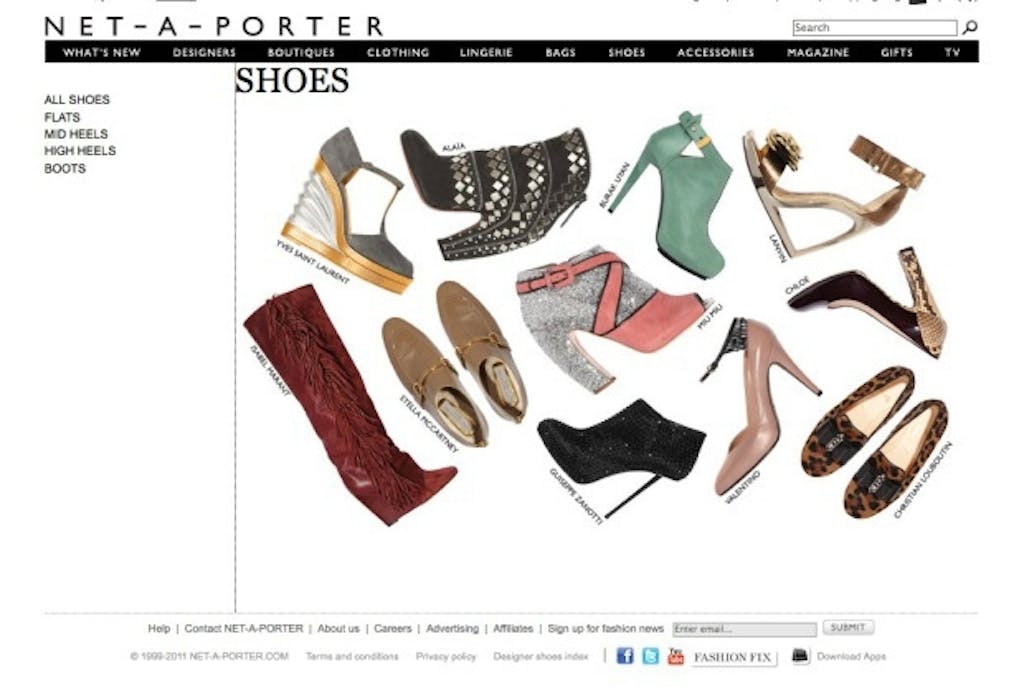Viewport: 1024px width, 697px height.
Task: Open the Help footer link
Action: coord(159,628)
